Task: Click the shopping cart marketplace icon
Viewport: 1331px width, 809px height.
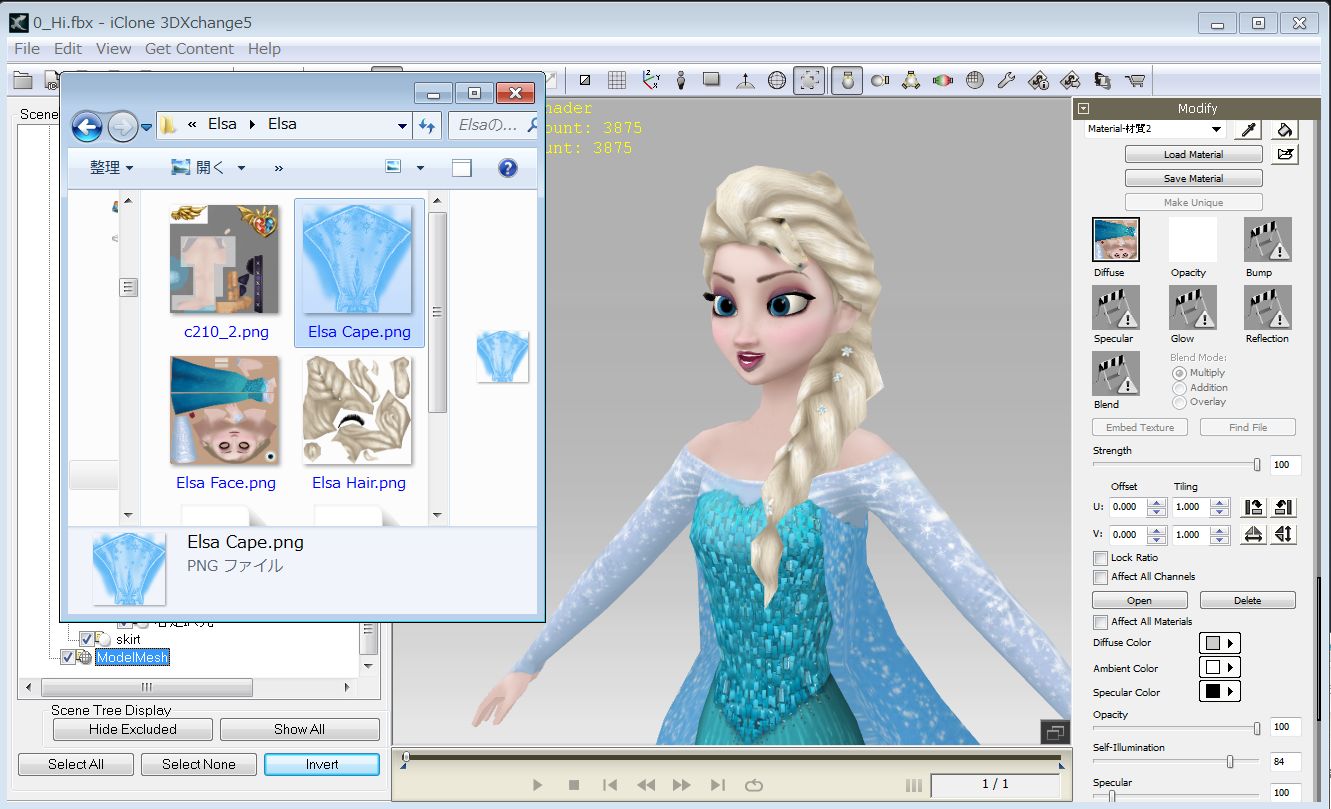Action: coord(1135,81)
